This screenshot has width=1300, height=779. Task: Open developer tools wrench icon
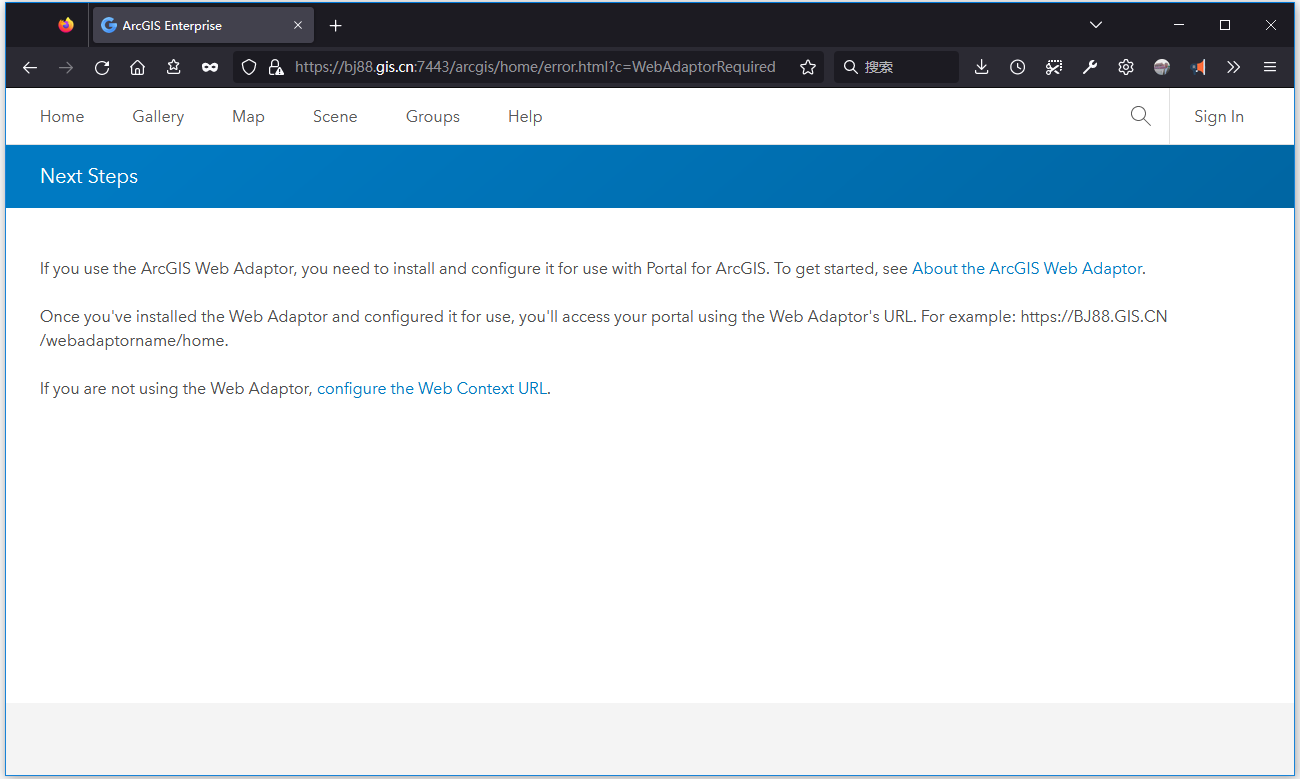pos(1090,67)
